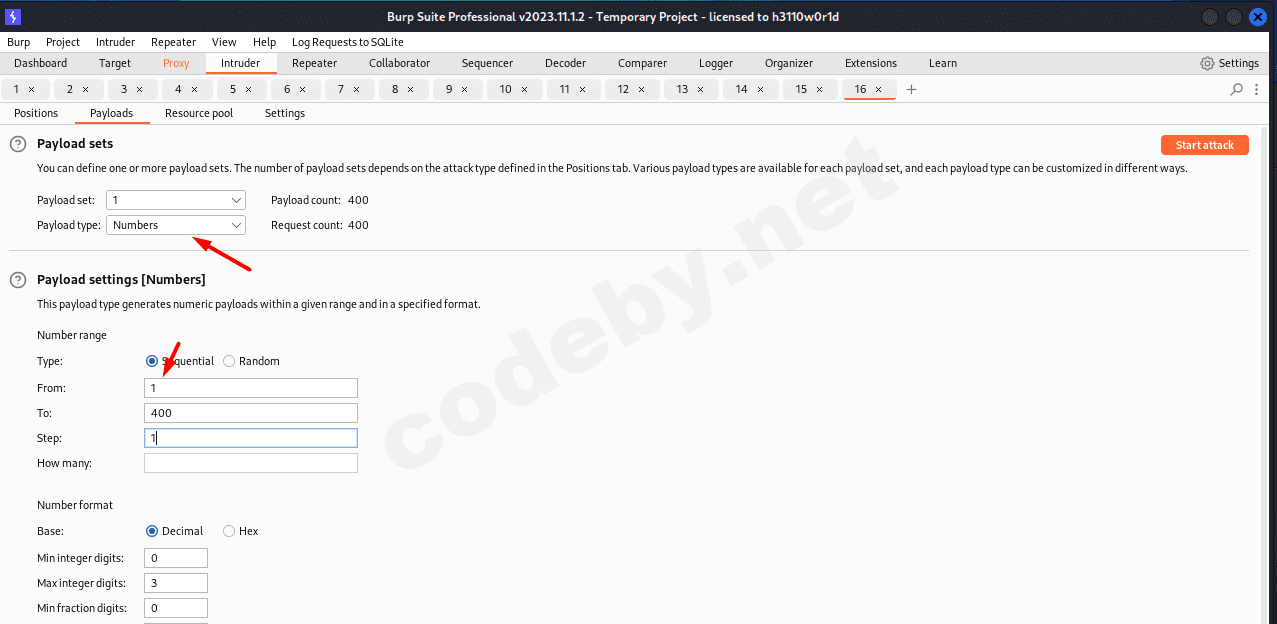Switch to the Decoder tab
The height and width of the screenshot is (624, 1277).
click(x=565, y=63)
